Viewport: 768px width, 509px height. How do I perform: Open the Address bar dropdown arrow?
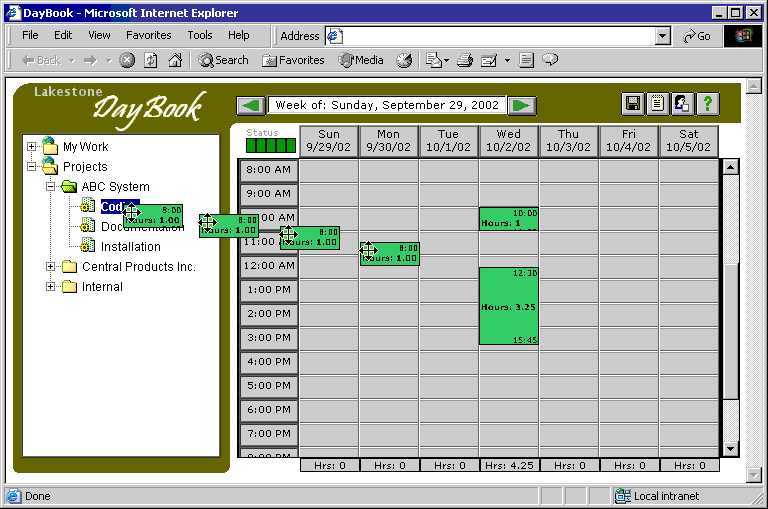coord(662,36)
